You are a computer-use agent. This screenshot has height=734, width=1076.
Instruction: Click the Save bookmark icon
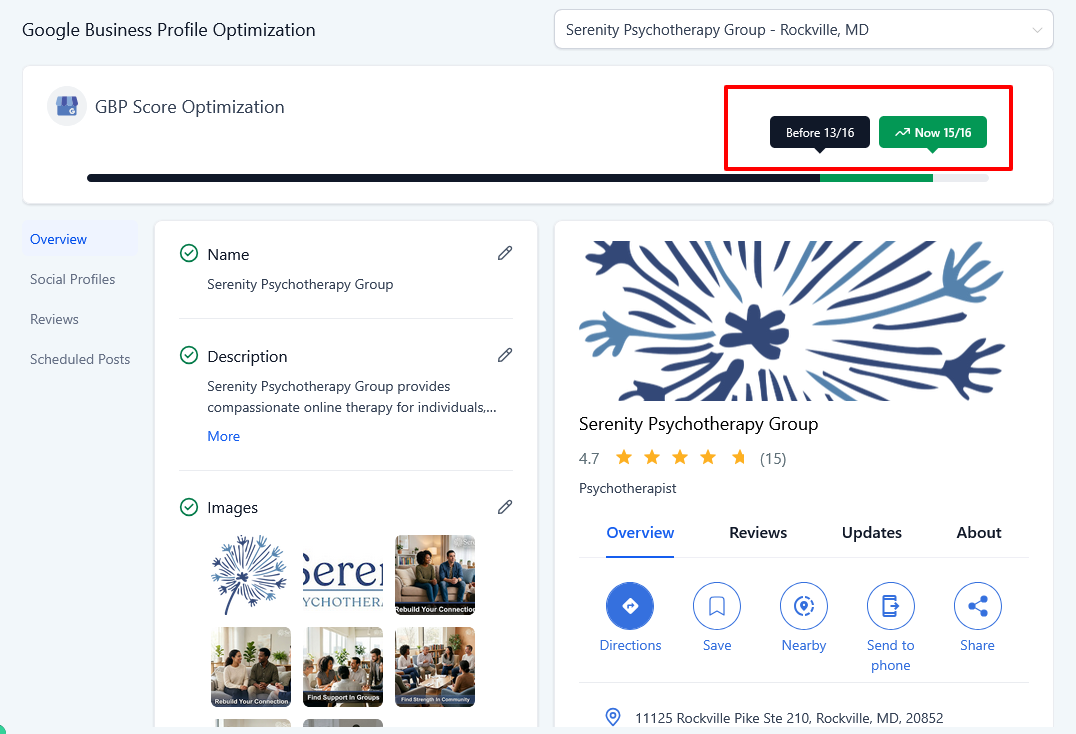[717, 606]
